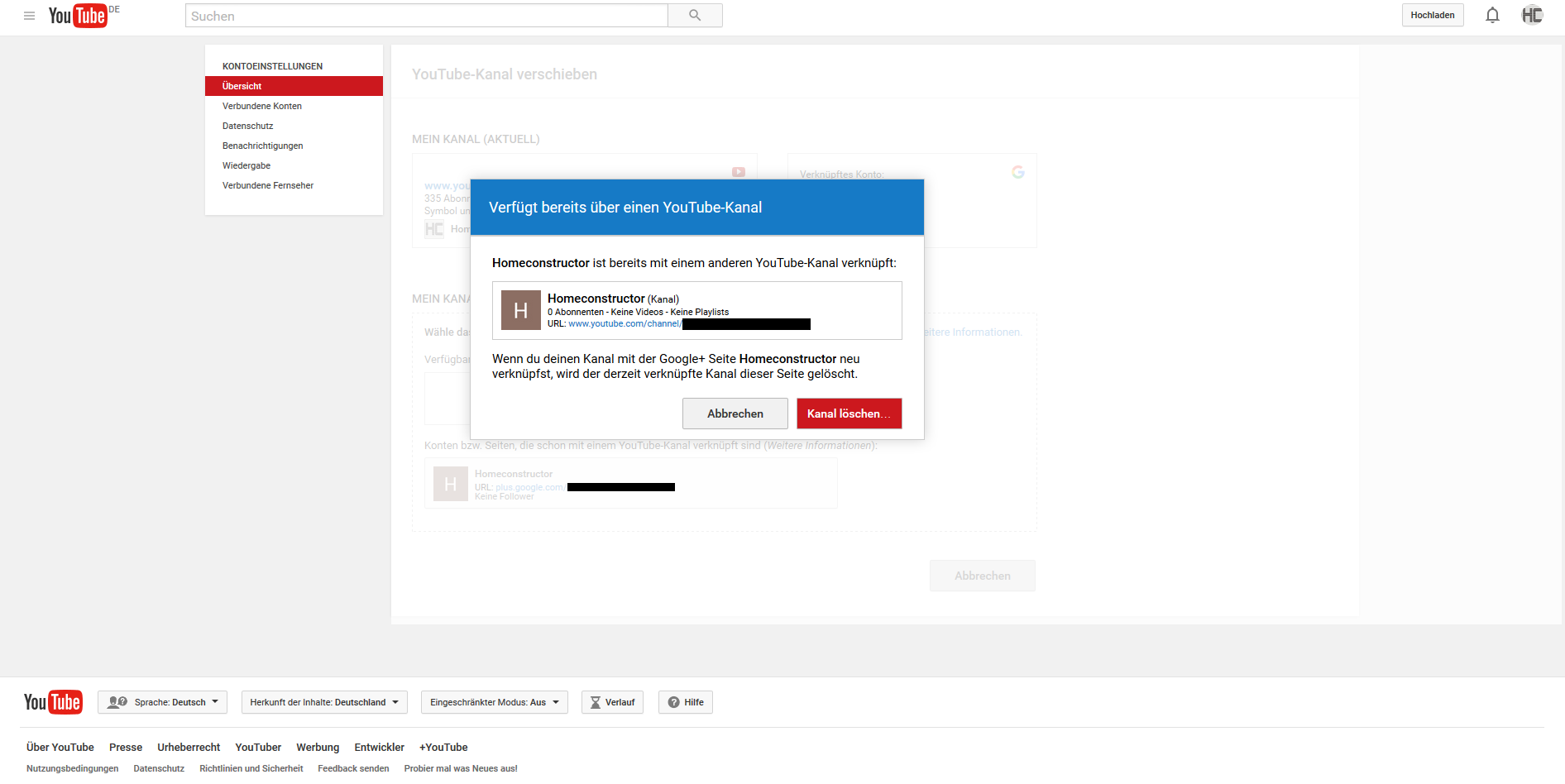Image resolution: width=1565 pixels, height=784 pixels.
Task: Open the www.youtube.com/channel link in dialog
Action: tap(625, 324)
